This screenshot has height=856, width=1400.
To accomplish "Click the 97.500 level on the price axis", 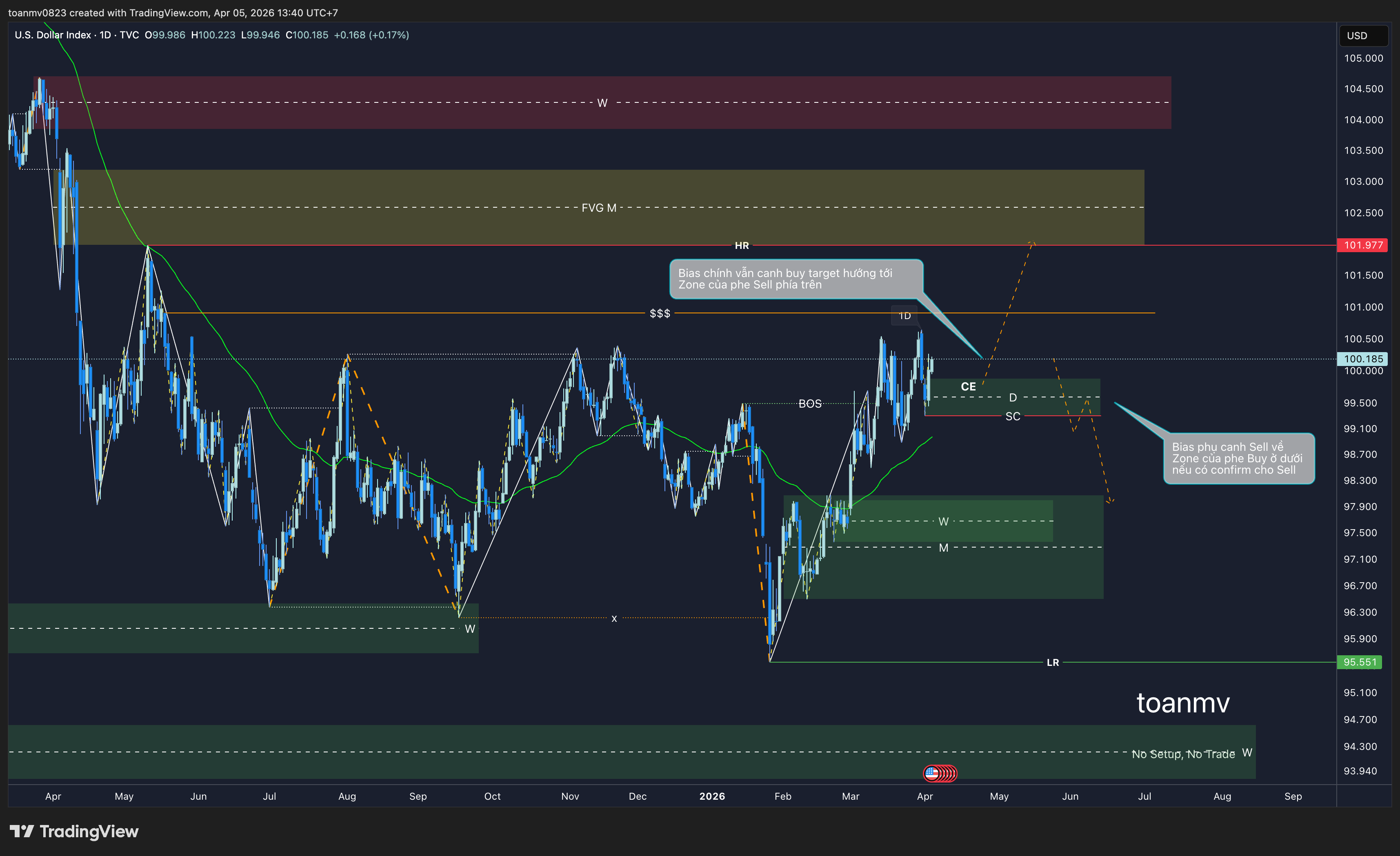I will [x=1360, y=532].
